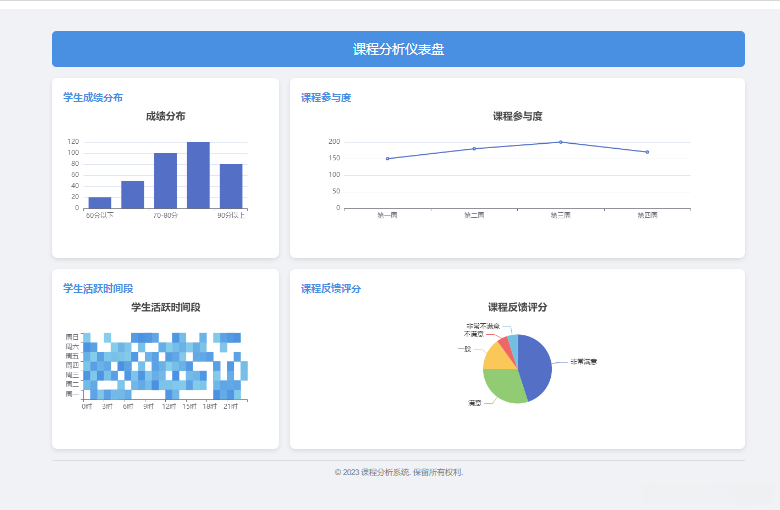Viewport: 780px width, 510px height.
Task: Click the 非常满意 pie label
Action: (584, 362)
